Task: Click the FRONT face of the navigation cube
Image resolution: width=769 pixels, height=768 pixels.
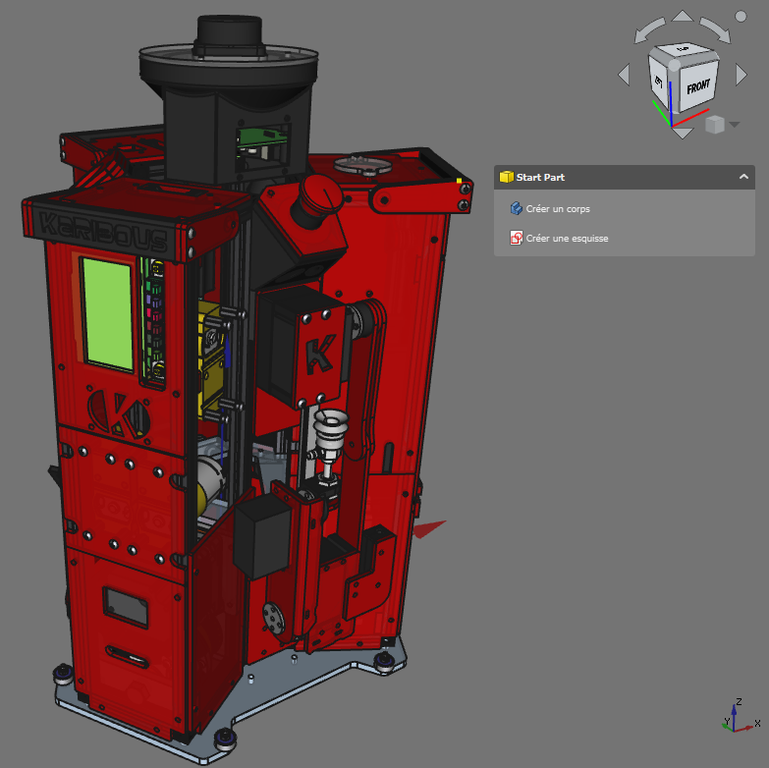Action: pyautogui.click(x=698, y=87)
